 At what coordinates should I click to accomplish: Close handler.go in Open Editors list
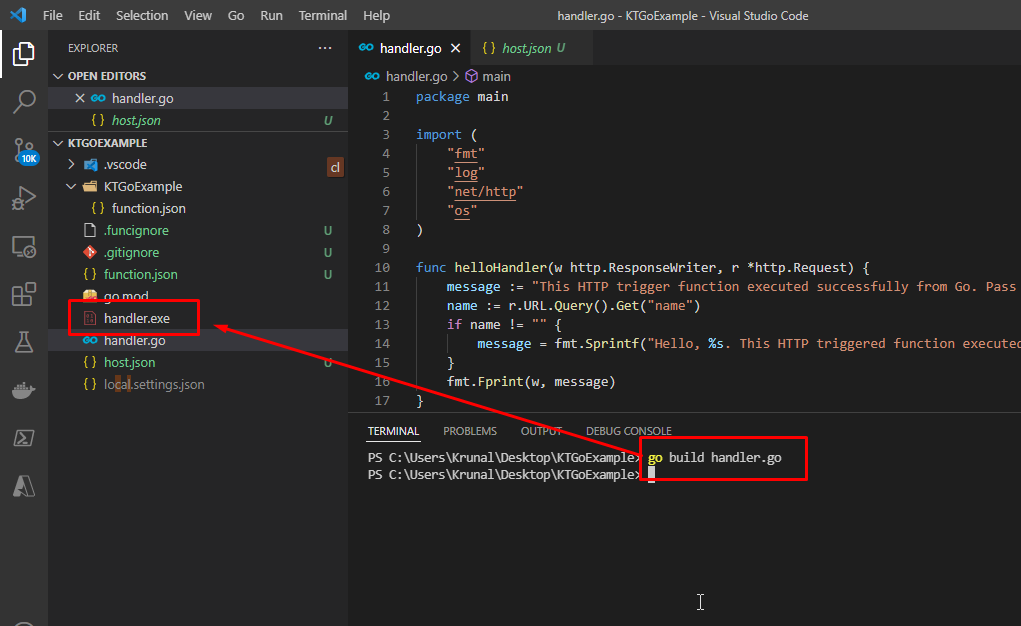coord(79,98)
